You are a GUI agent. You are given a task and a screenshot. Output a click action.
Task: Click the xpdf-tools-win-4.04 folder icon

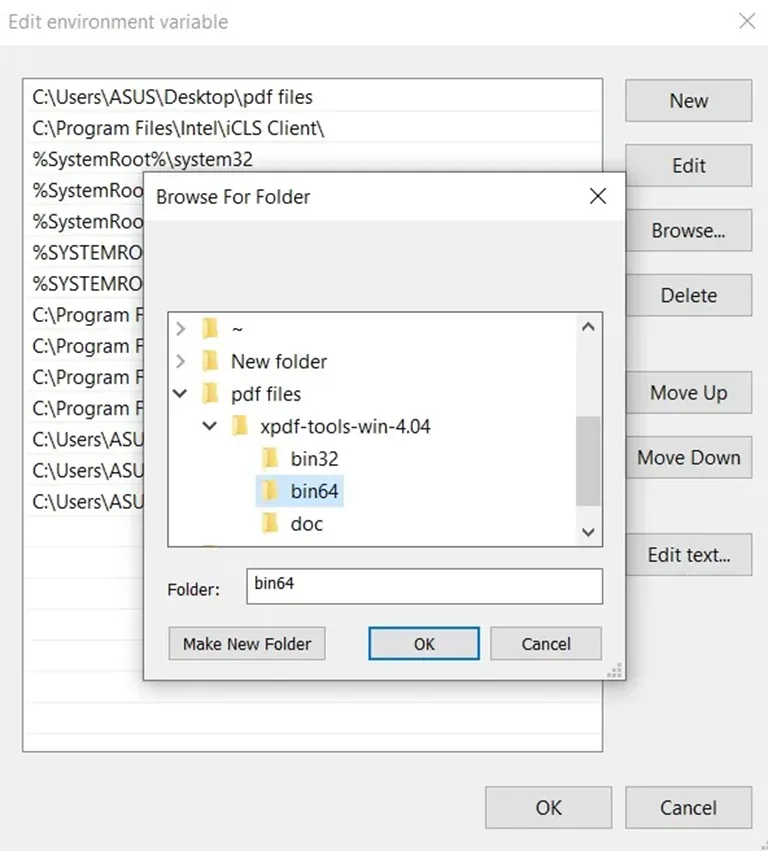(239, 426)
